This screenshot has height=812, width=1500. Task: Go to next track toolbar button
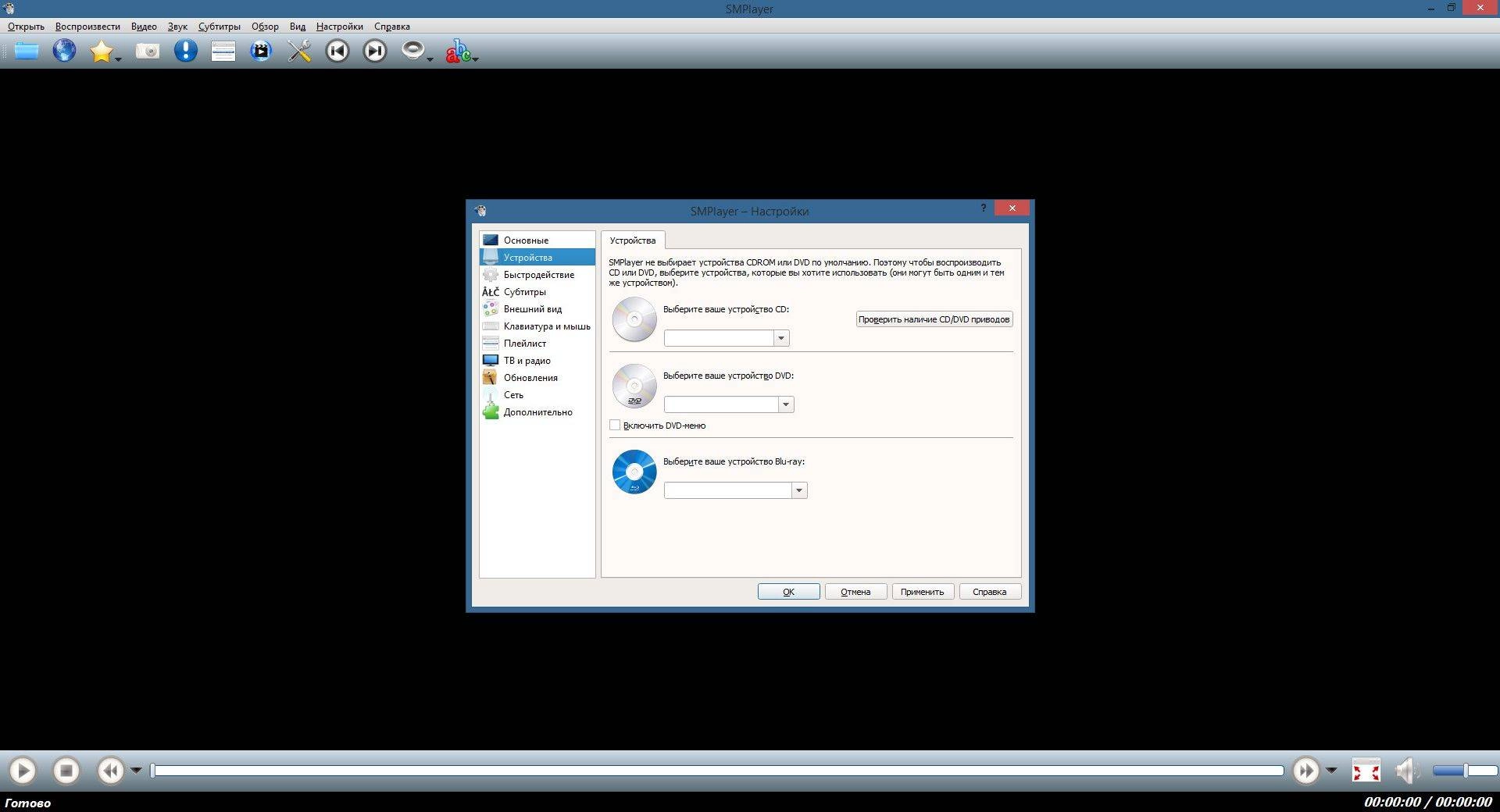point(375,52)
